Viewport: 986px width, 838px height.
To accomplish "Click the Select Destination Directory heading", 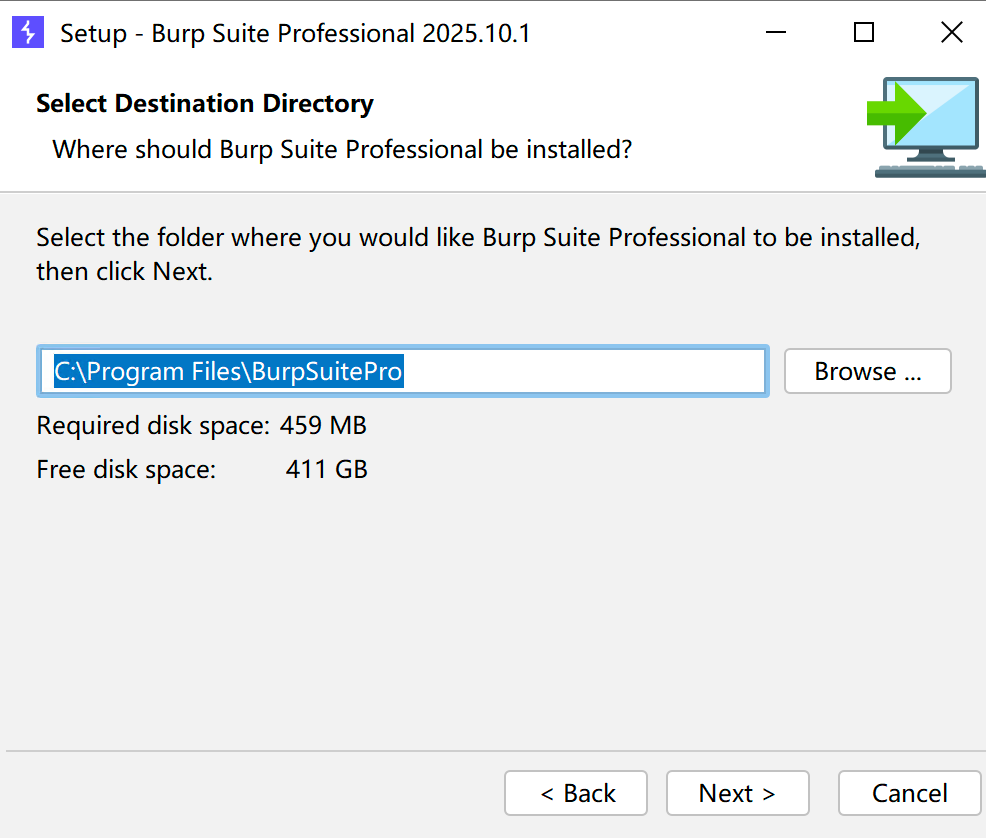I will (205, 104).
